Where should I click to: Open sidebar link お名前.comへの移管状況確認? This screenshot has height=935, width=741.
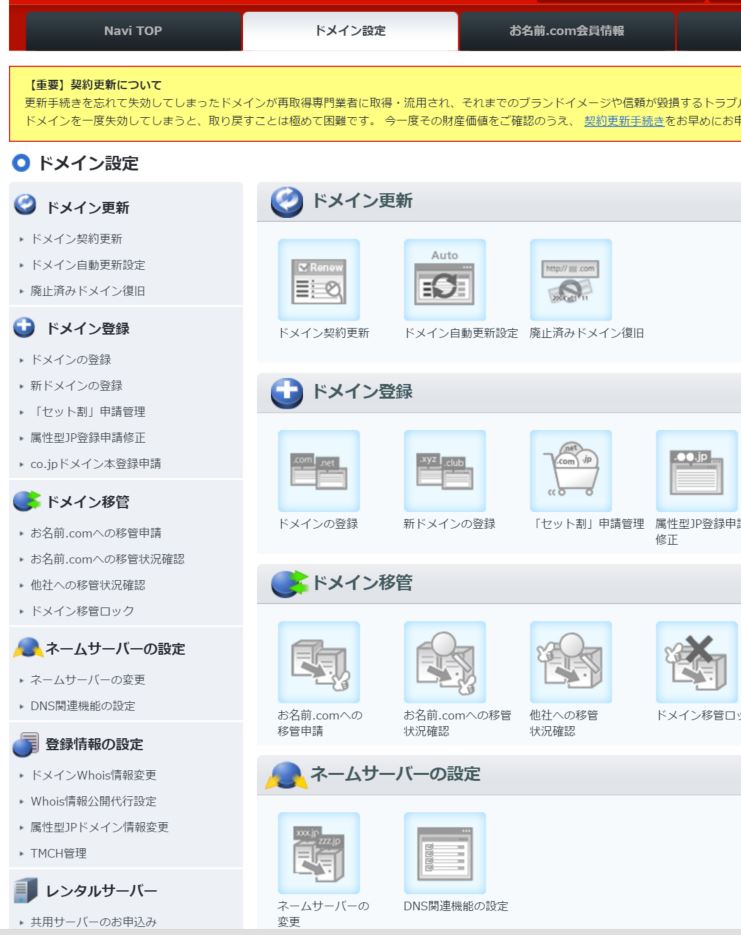click(107, 559)
